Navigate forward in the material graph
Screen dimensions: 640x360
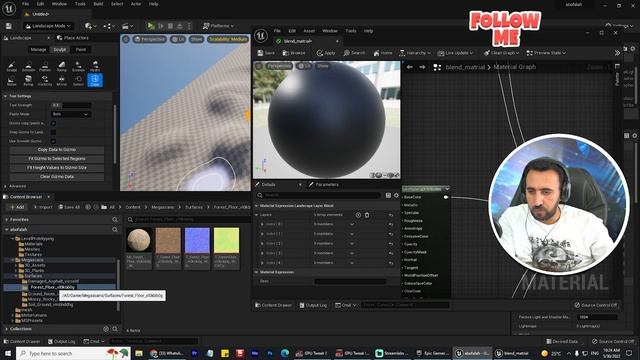pyautogui.click(x=422, y=67)
